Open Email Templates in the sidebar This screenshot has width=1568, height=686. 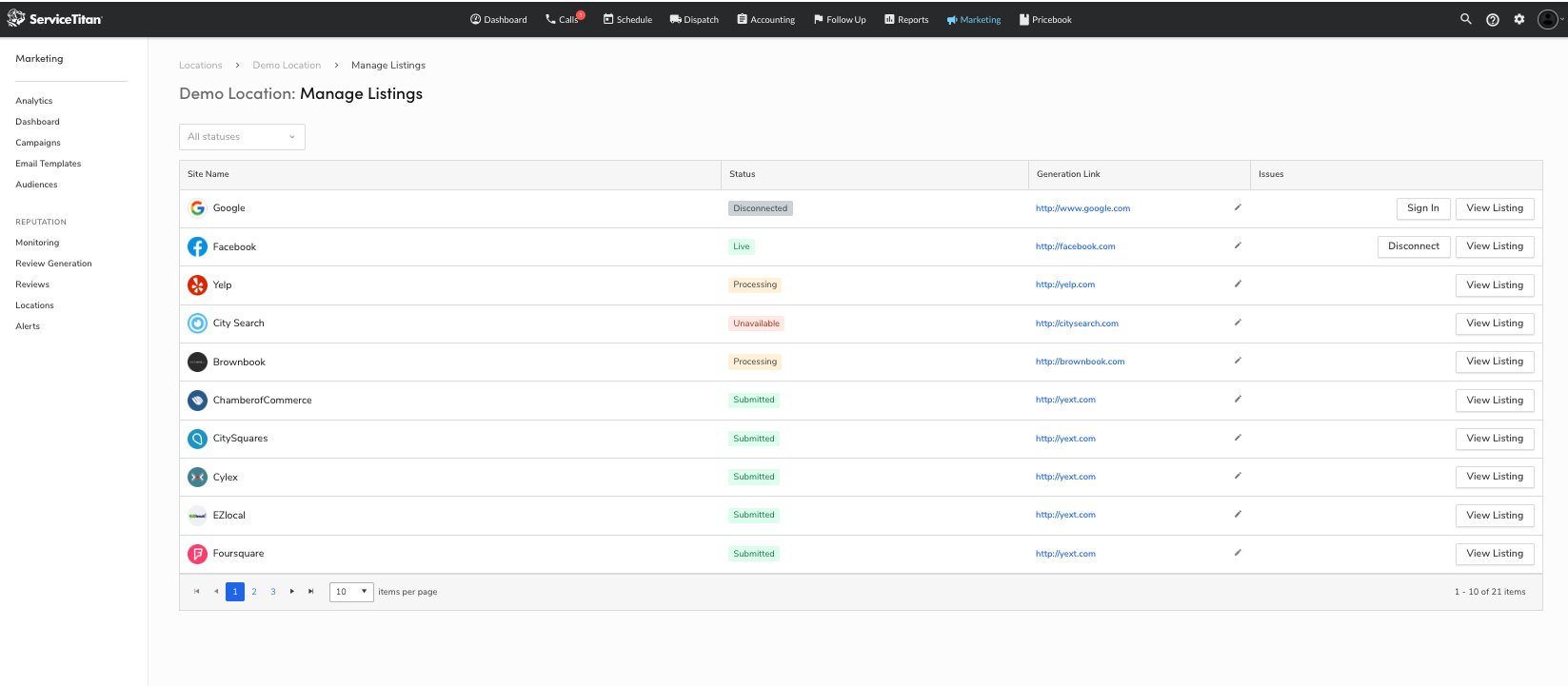[49, 164]
